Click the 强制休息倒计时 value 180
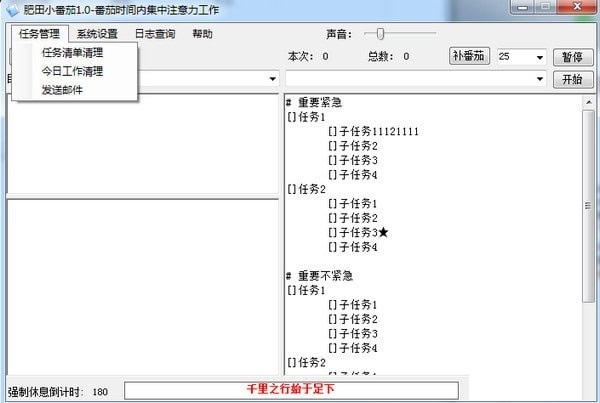 (100, 392)
